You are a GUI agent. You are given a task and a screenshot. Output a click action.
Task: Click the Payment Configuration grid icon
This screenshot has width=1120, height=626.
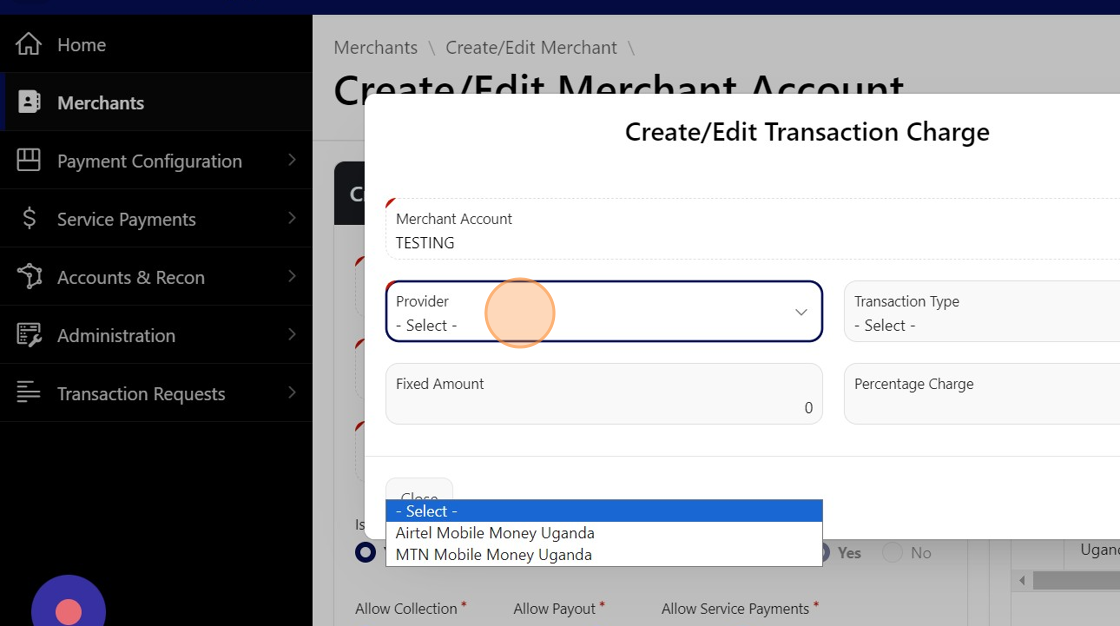click(x=29, y=160)
